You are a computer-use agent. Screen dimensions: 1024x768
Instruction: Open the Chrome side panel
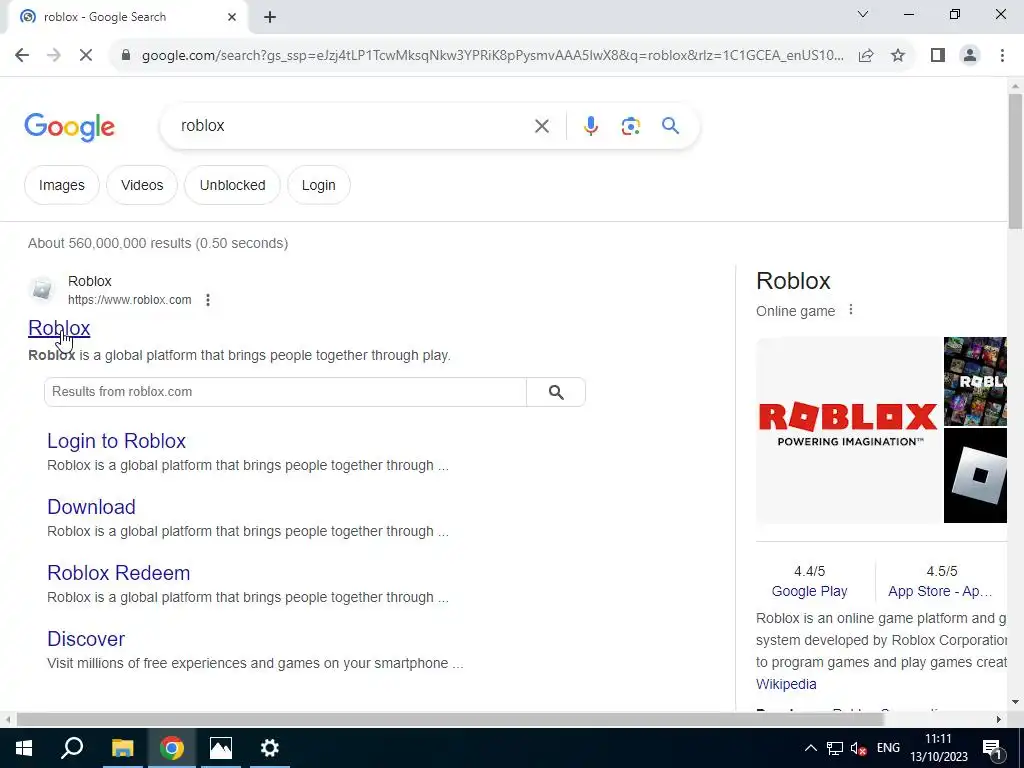[938, 56]
